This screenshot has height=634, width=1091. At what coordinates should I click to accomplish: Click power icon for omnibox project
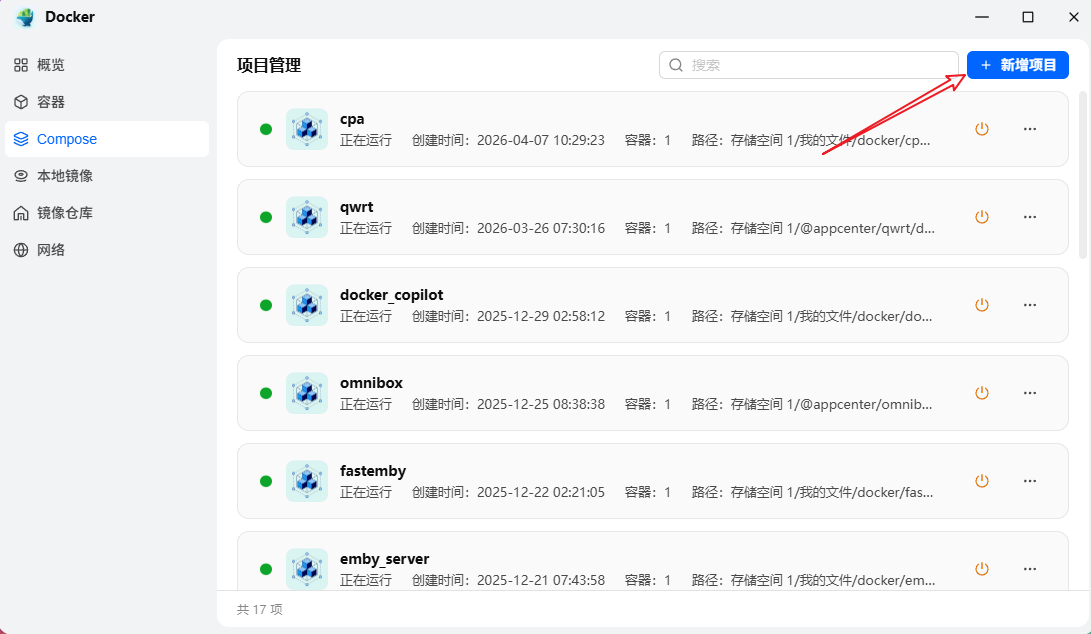click(982, 393)
